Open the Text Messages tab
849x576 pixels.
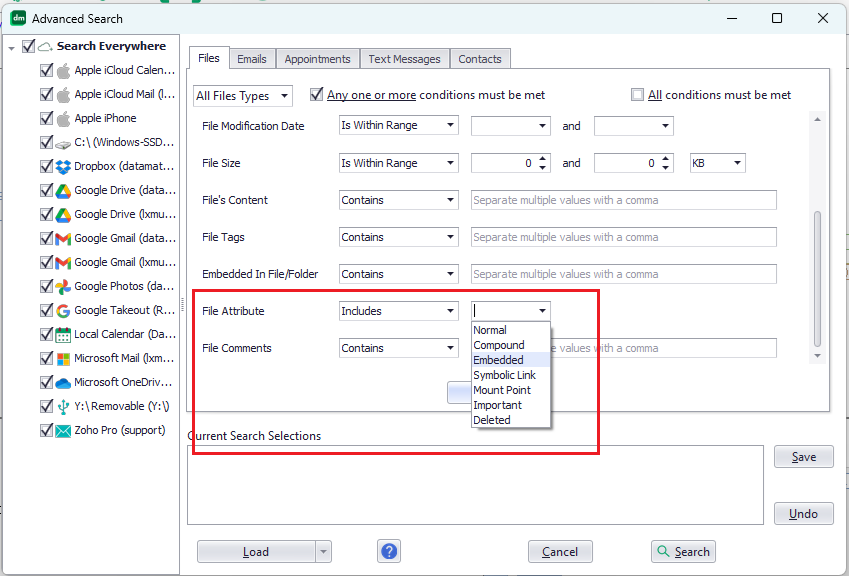pyautogui.click(x=404, y=58)
